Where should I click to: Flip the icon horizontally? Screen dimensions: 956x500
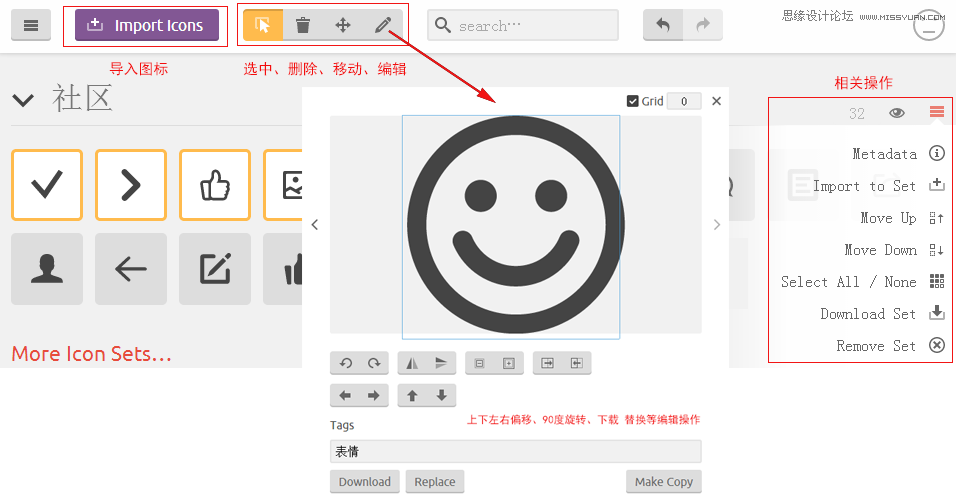point(412,364)
